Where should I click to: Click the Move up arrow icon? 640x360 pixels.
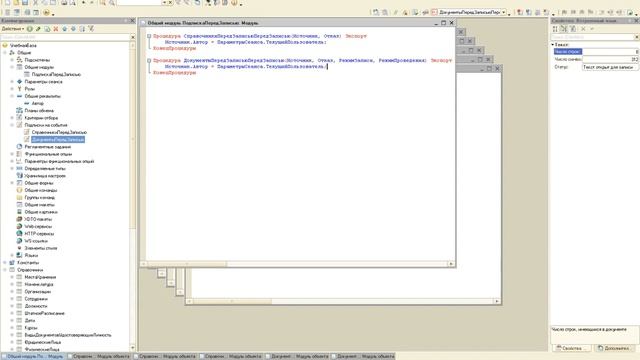(x=64, y=29)
